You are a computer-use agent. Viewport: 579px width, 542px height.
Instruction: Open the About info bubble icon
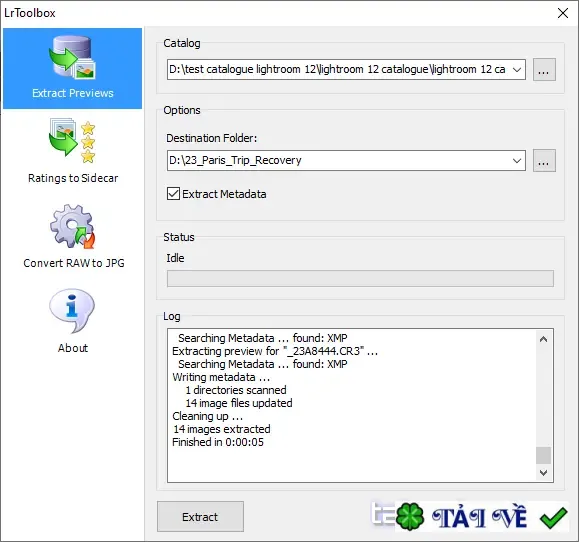click(72, 311)
